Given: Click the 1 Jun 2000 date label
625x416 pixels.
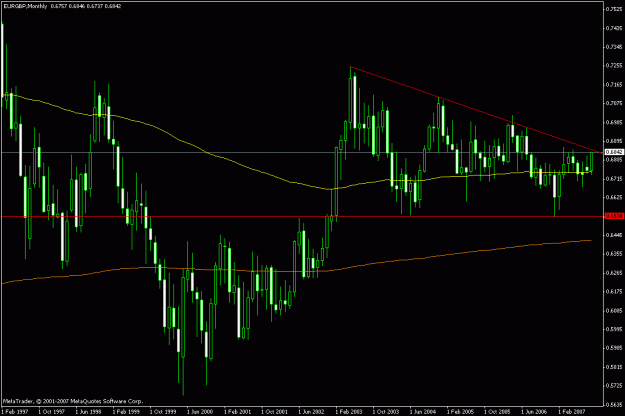Looking at the screenshot, I should [x=200, y=412].
